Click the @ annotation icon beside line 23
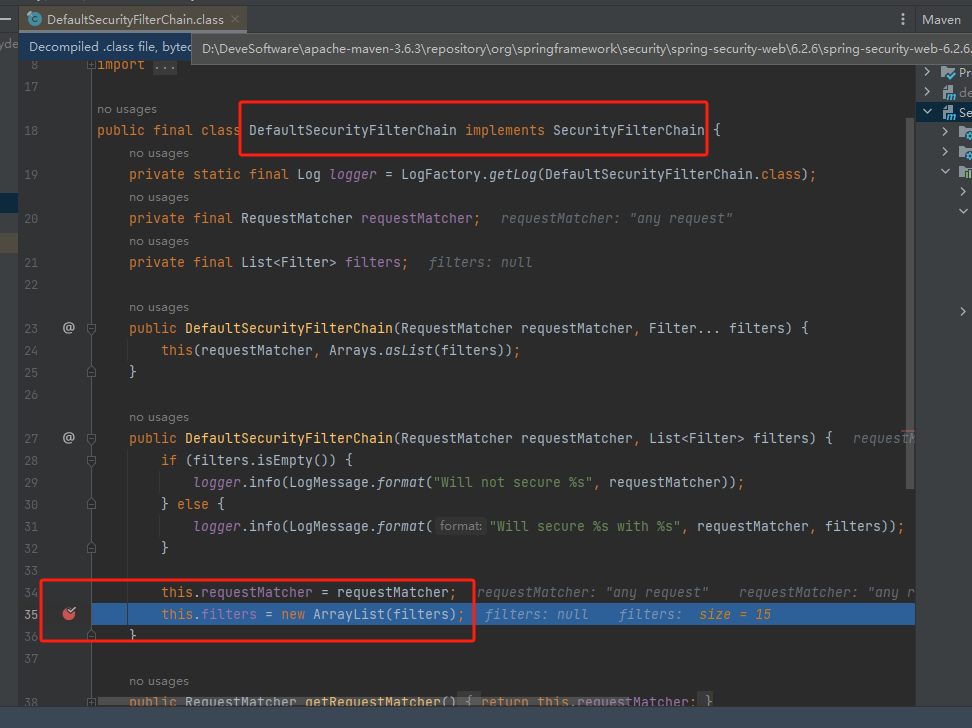 tap(68, 327)
